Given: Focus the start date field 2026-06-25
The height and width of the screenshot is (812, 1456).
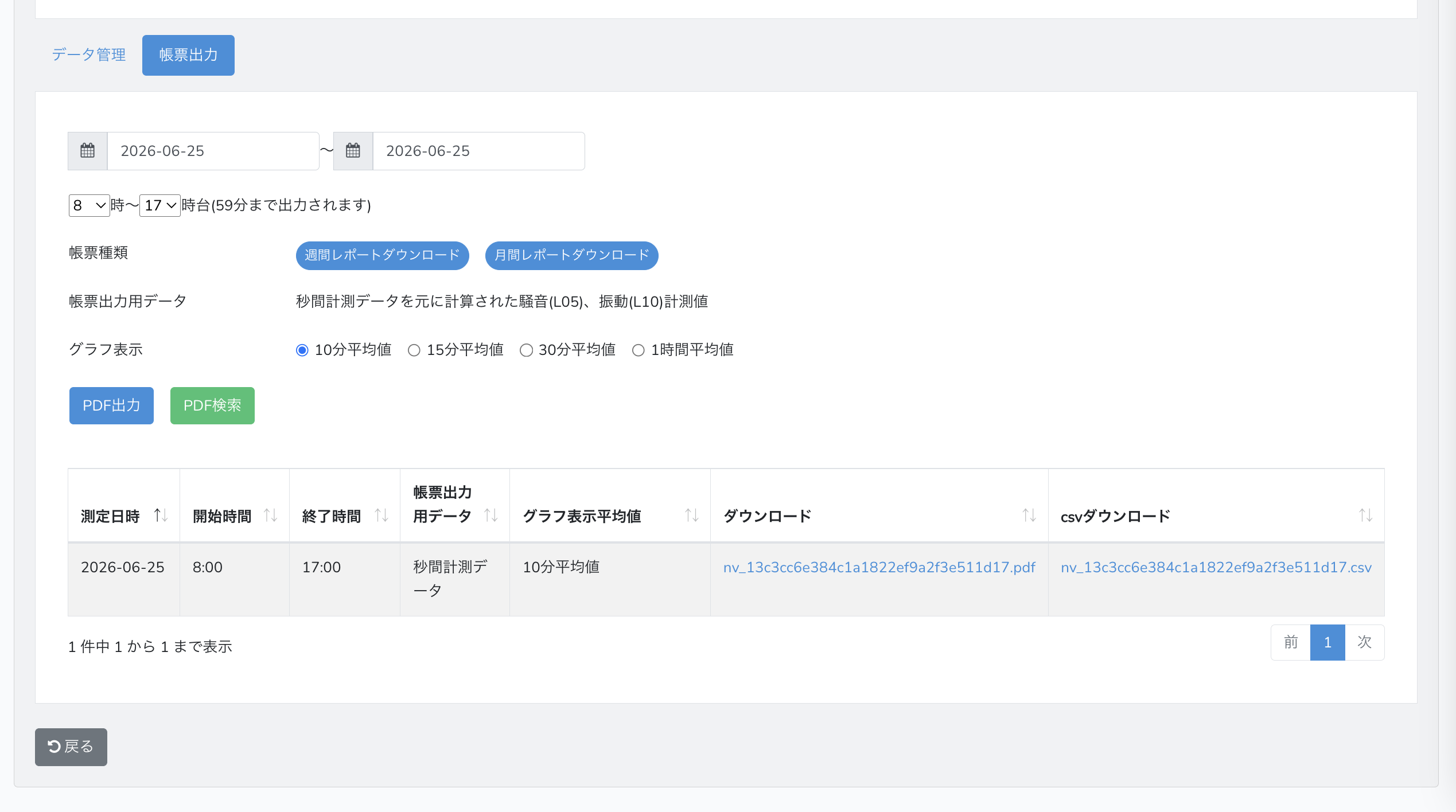Looking at the screenshot, I should click(213, 151).
